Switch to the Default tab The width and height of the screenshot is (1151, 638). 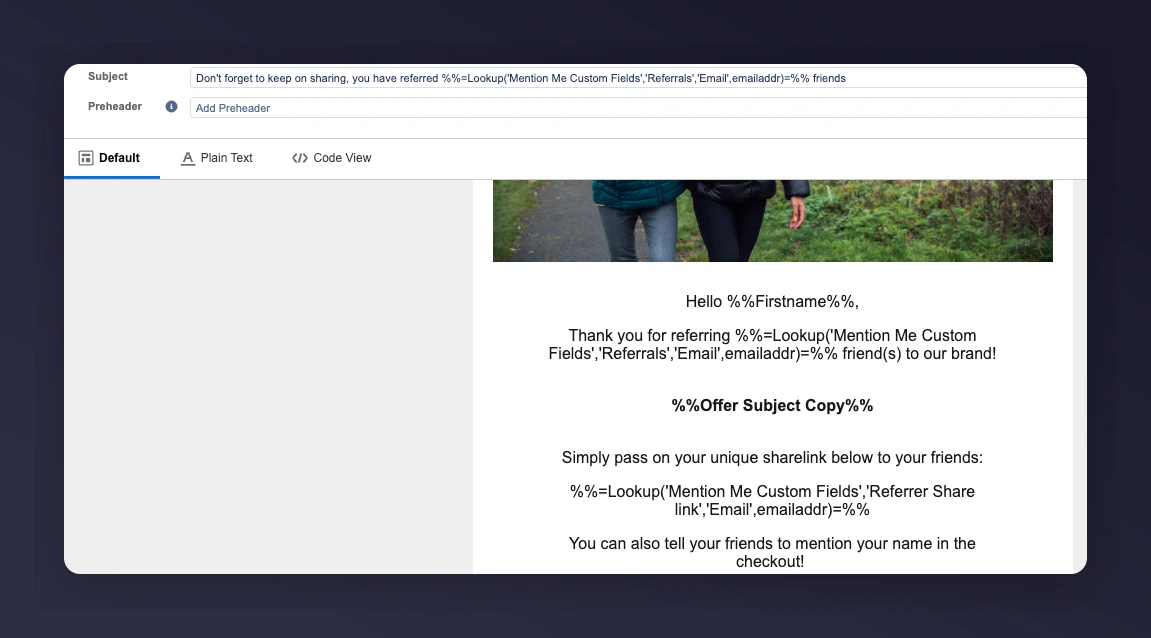(x=112, y=158)
